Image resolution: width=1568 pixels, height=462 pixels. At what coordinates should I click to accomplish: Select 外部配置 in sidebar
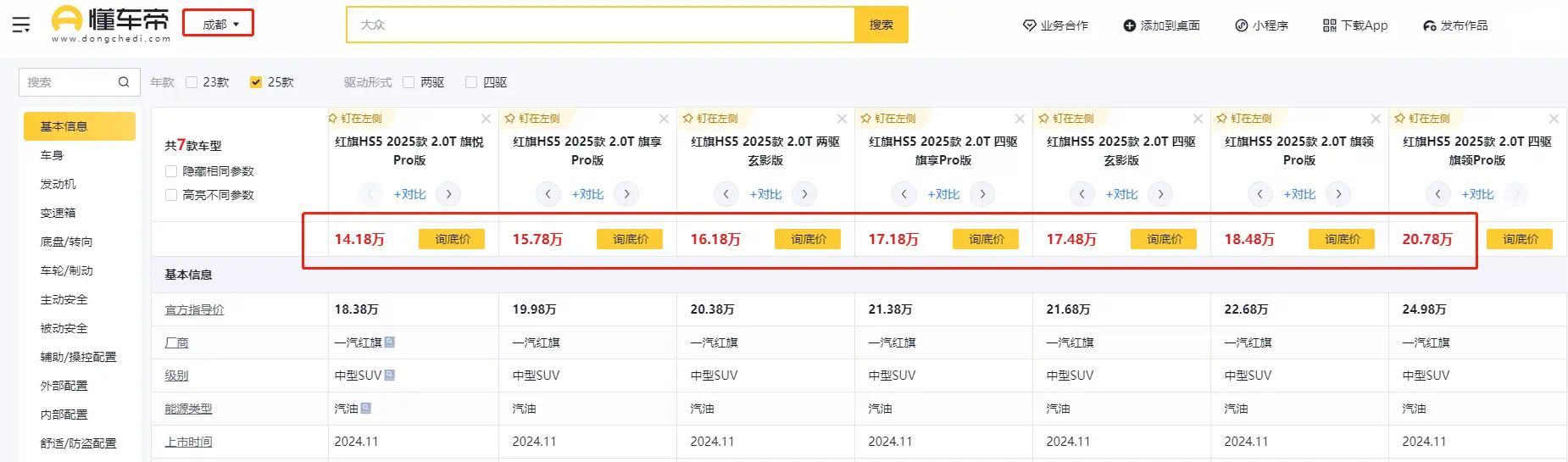pos(64,386)
